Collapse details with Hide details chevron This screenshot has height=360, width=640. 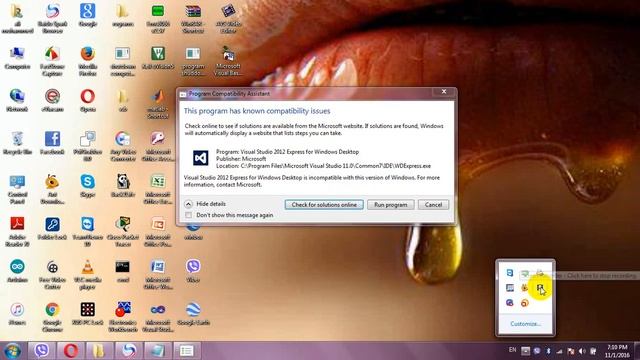click(x=189, y=204)
